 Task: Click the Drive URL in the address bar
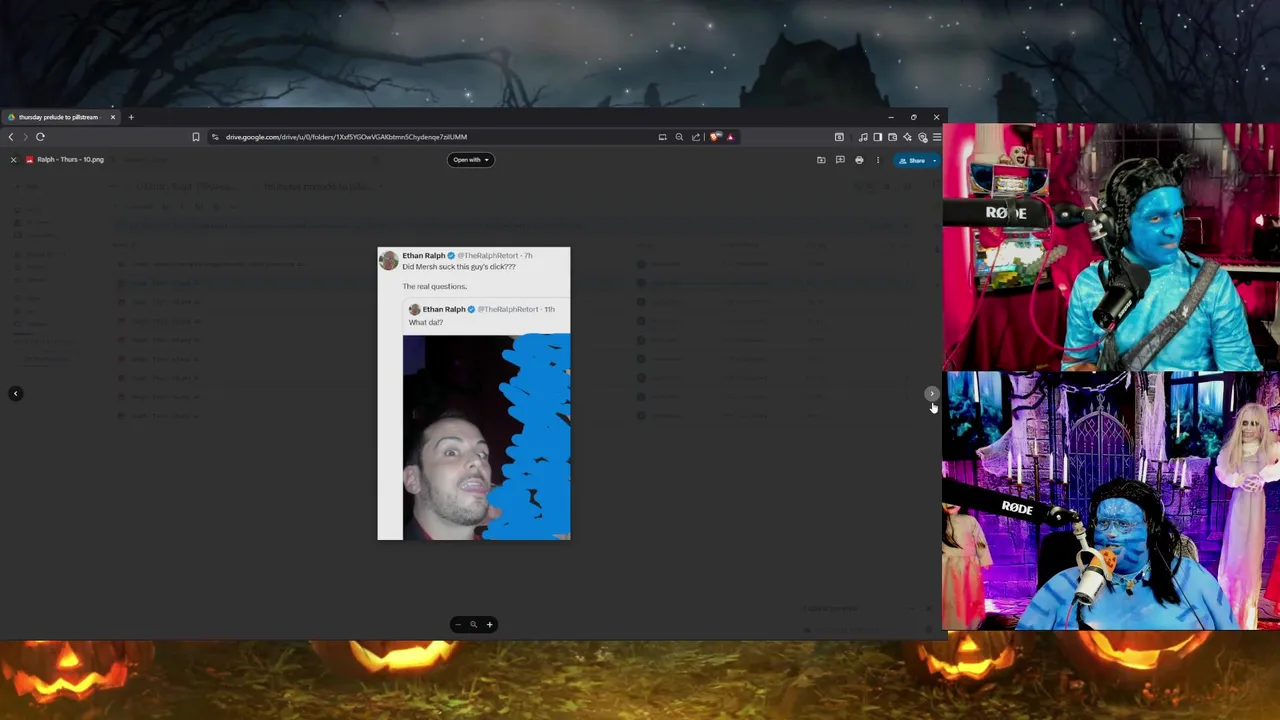click(x=346, y=137)
